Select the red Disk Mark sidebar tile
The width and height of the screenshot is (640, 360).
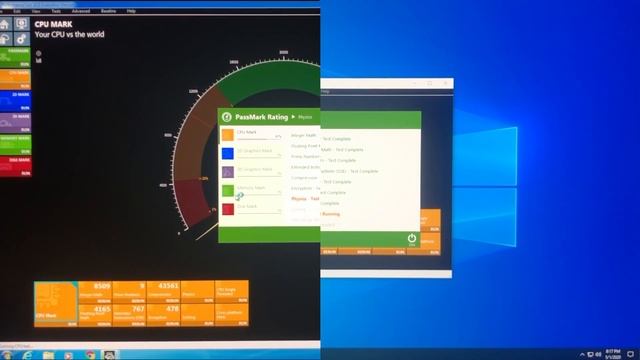point(15,167)
